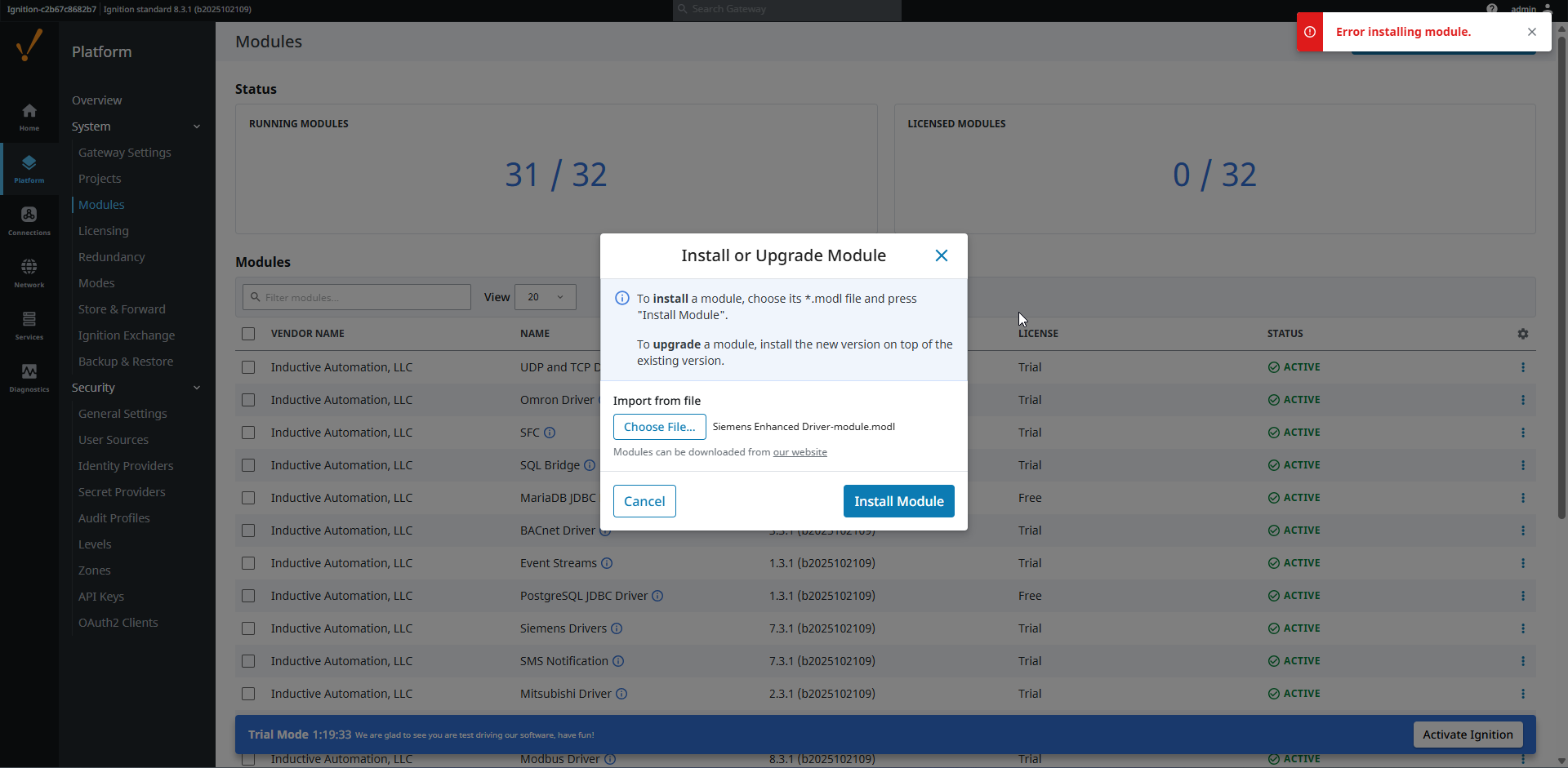Open the help icon in top bar

(x=1492, y=9)
